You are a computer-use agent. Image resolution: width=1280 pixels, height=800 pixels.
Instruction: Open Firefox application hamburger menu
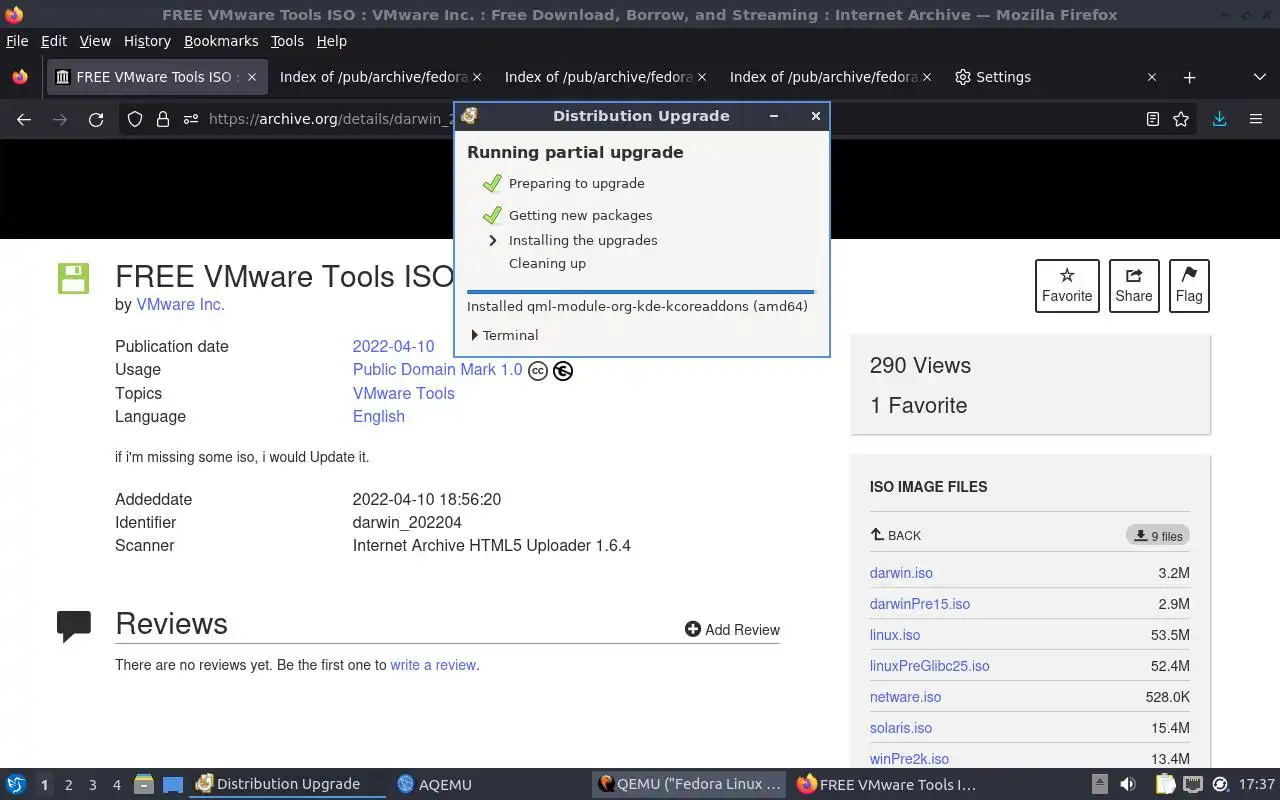pos(1256,119)
